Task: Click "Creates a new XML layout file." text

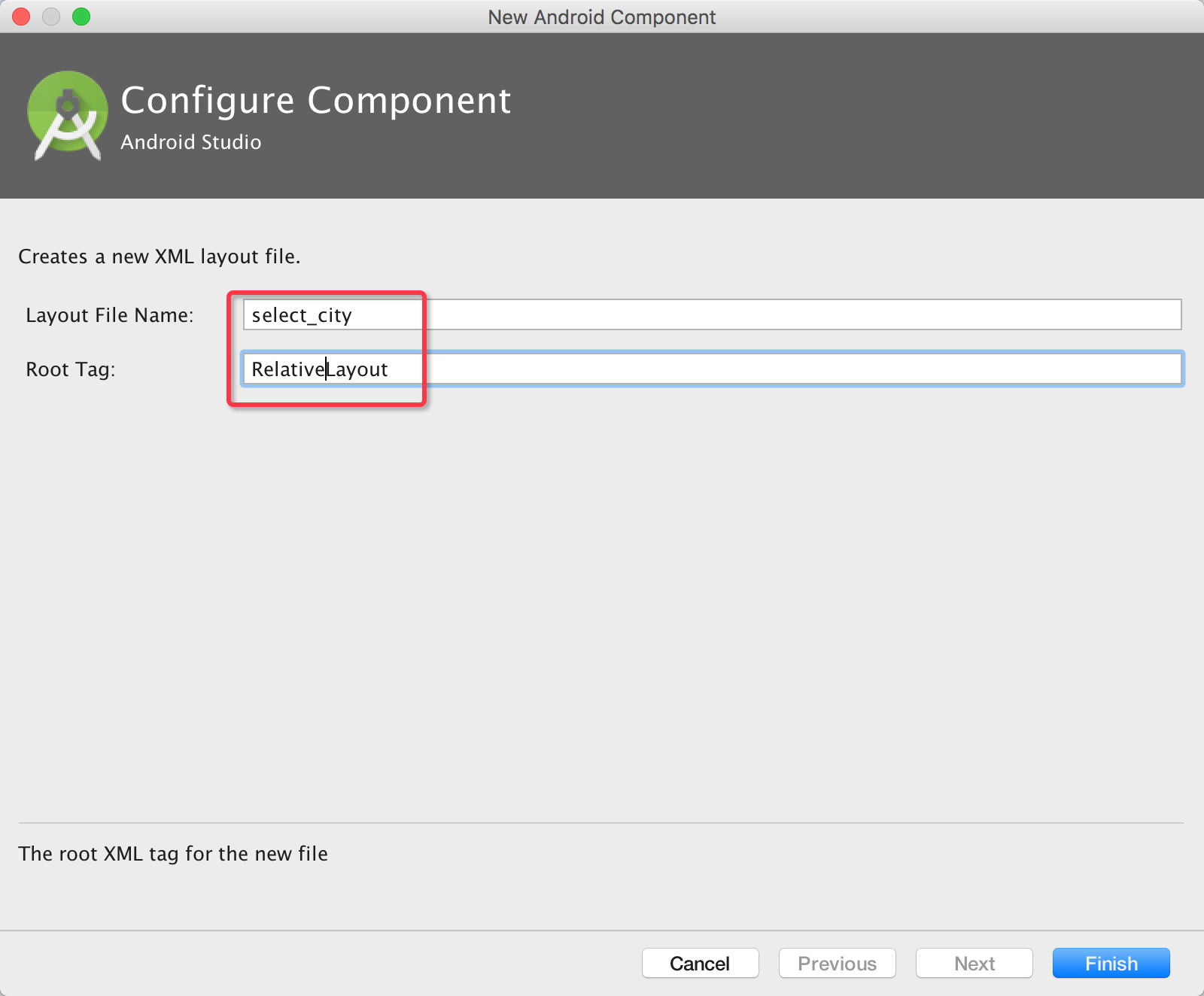Action: pos(160,257)
